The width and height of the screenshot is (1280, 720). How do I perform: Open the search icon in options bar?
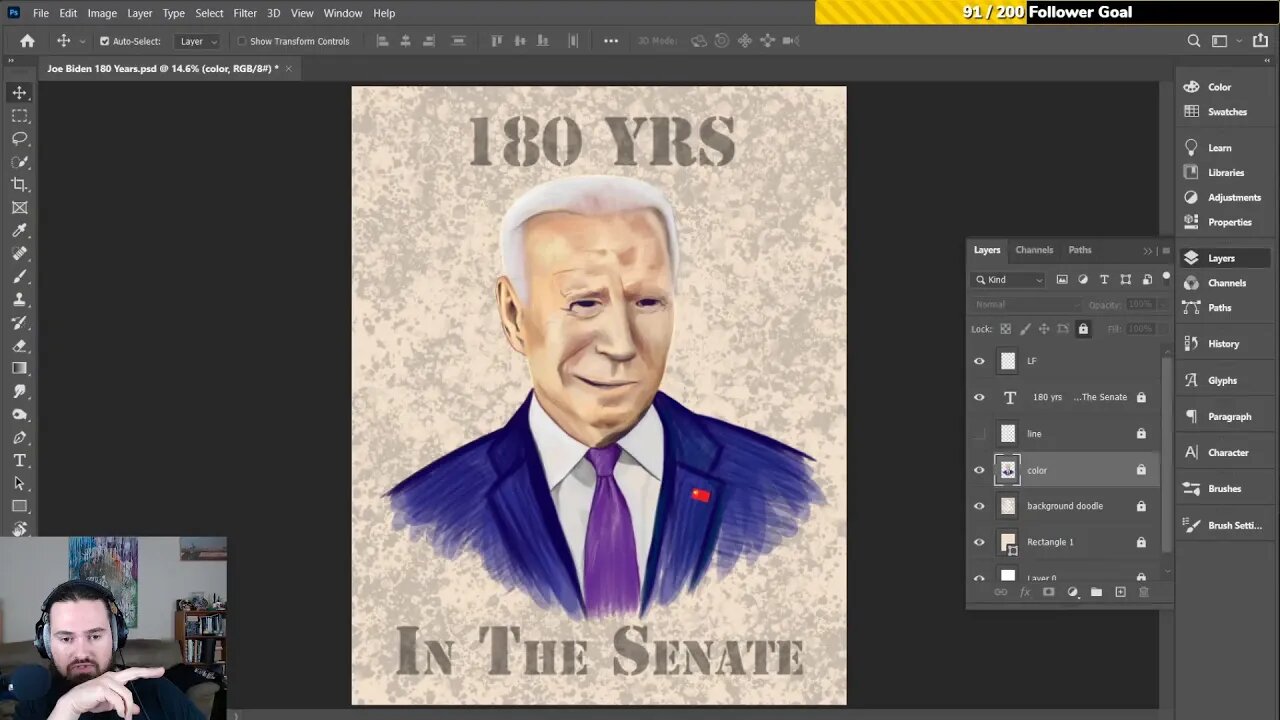[1193, 41]
